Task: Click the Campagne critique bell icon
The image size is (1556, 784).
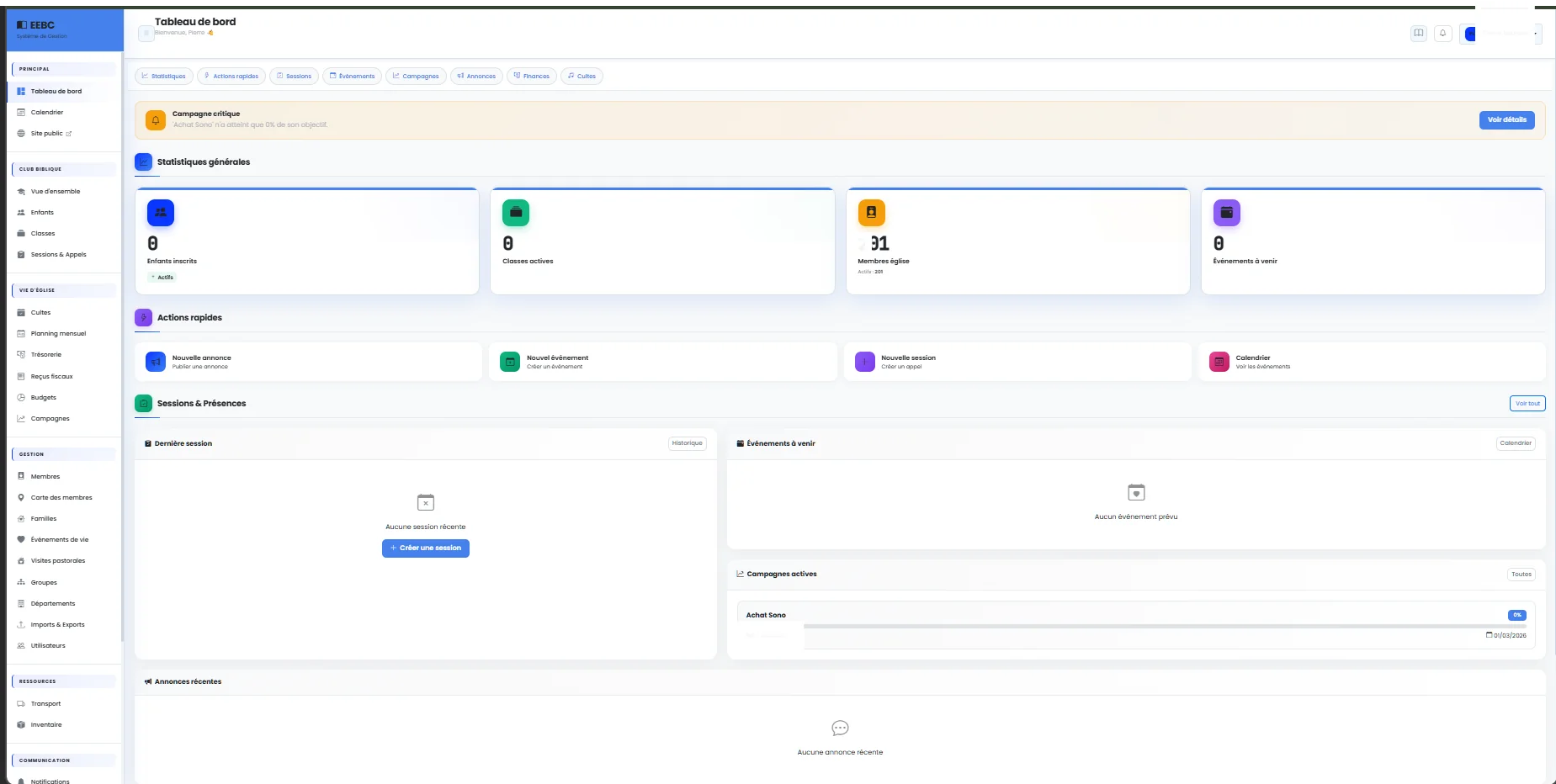Action: pyautogui.click(x=156, y=120)
